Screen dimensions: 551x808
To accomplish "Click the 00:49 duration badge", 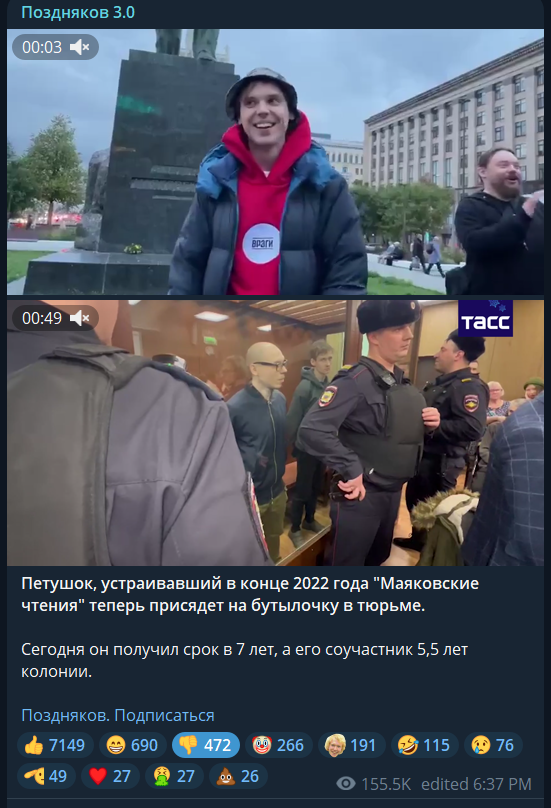I will click(42, 318).
